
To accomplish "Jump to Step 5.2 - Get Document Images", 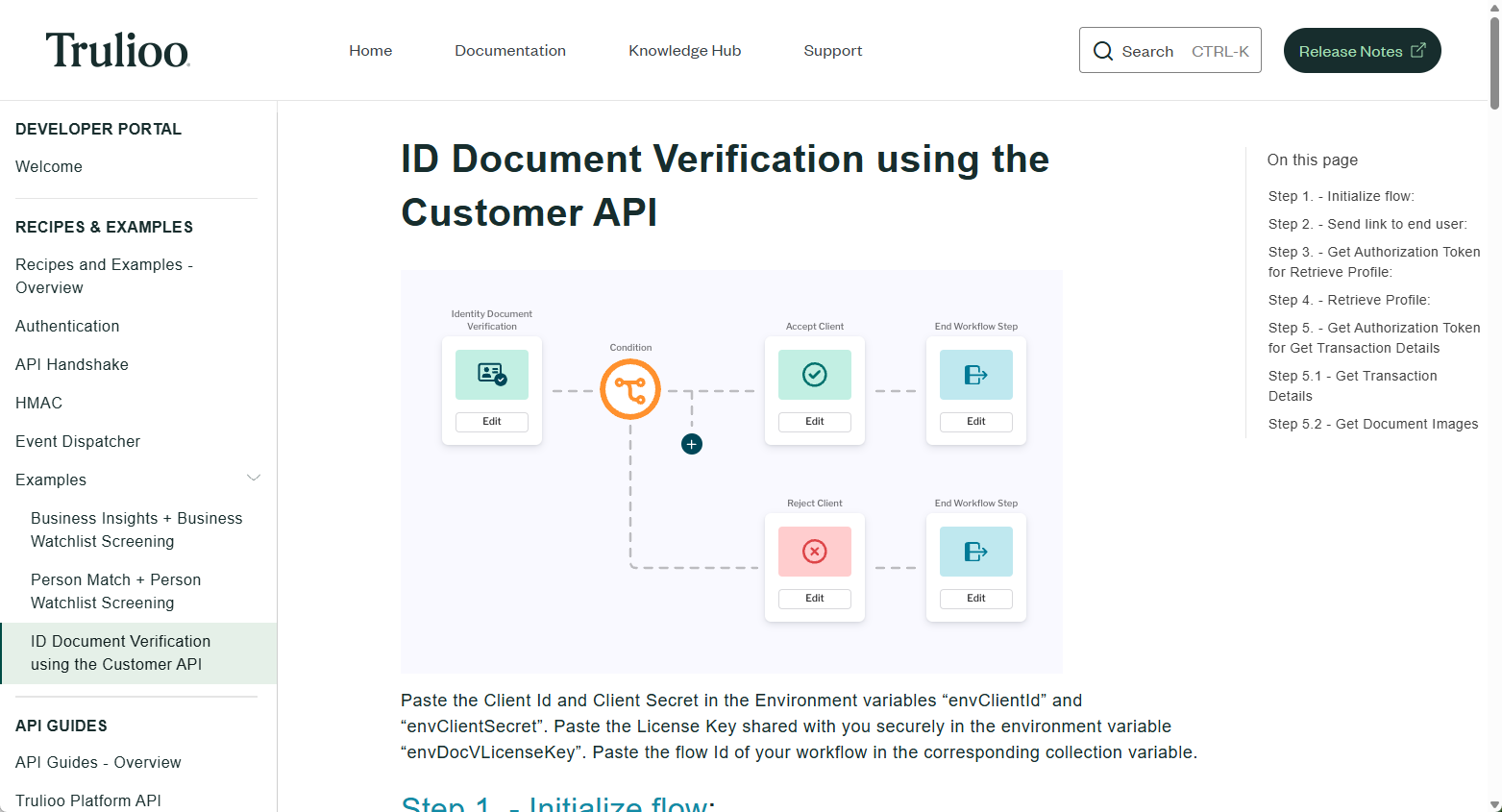I will tap(1373, 424).
